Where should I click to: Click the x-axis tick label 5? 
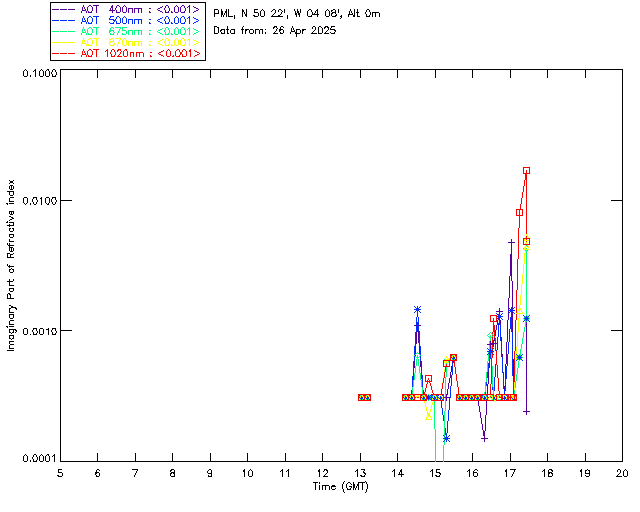[60, 473]
